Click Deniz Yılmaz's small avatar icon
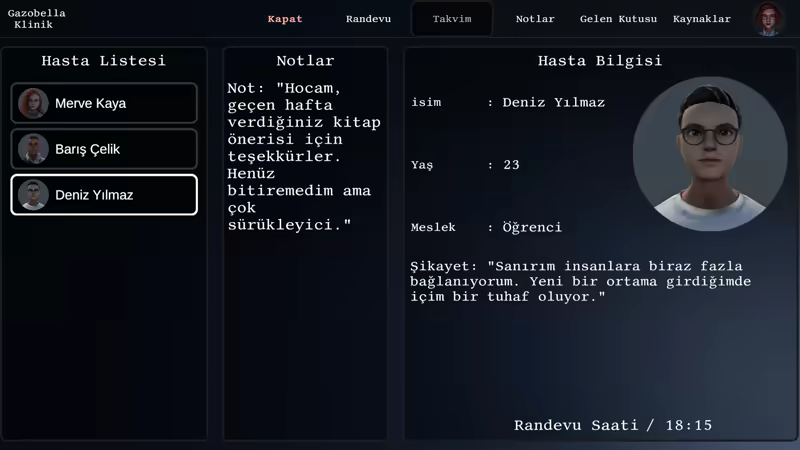800x450 pixels. pyautogui.click(x=33, y=195)
